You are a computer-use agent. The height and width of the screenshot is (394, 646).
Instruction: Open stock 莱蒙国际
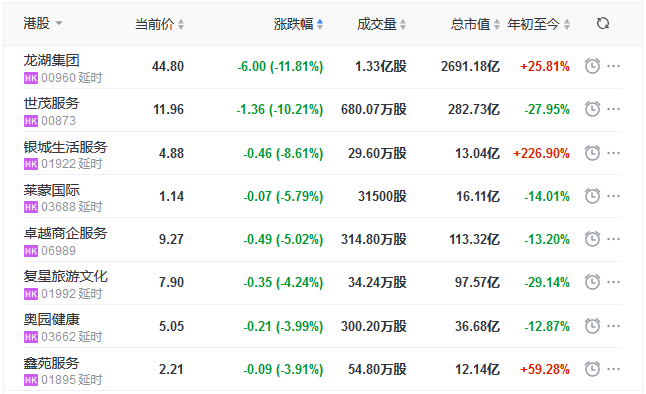coord(51,190)
